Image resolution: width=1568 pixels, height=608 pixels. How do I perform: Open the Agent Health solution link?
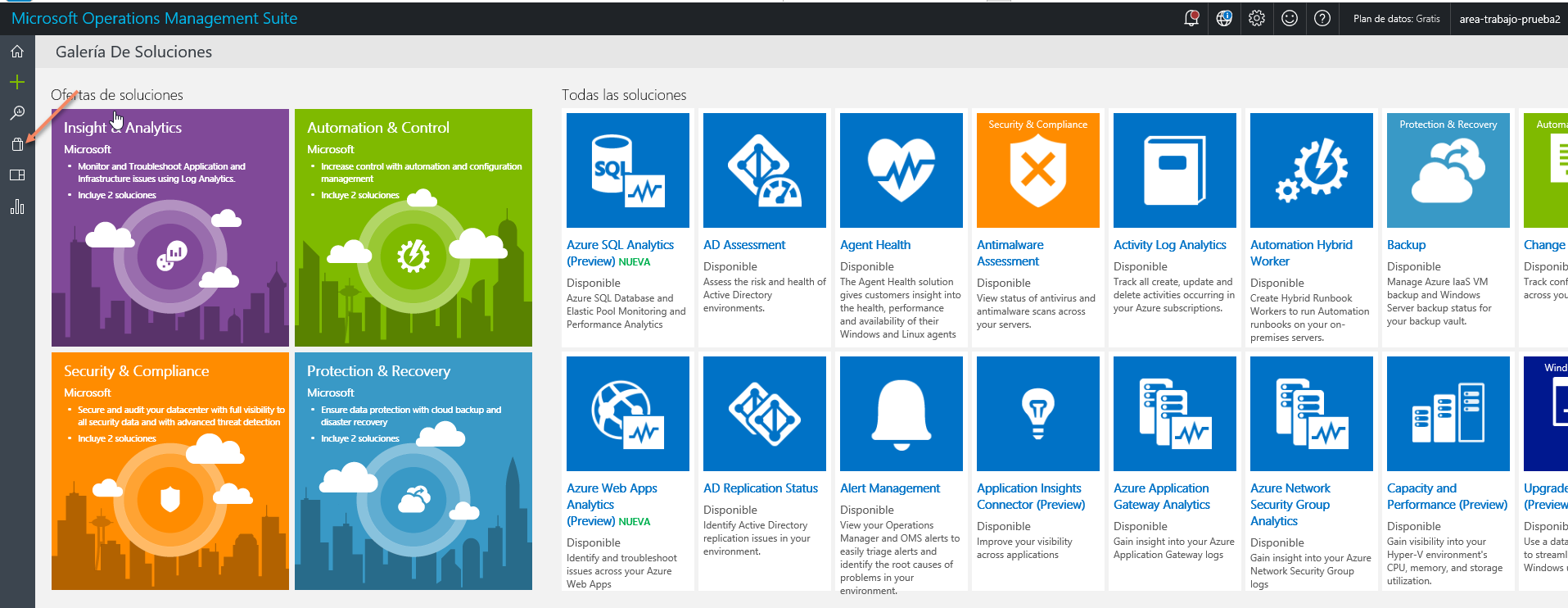(x=875, y=245)
